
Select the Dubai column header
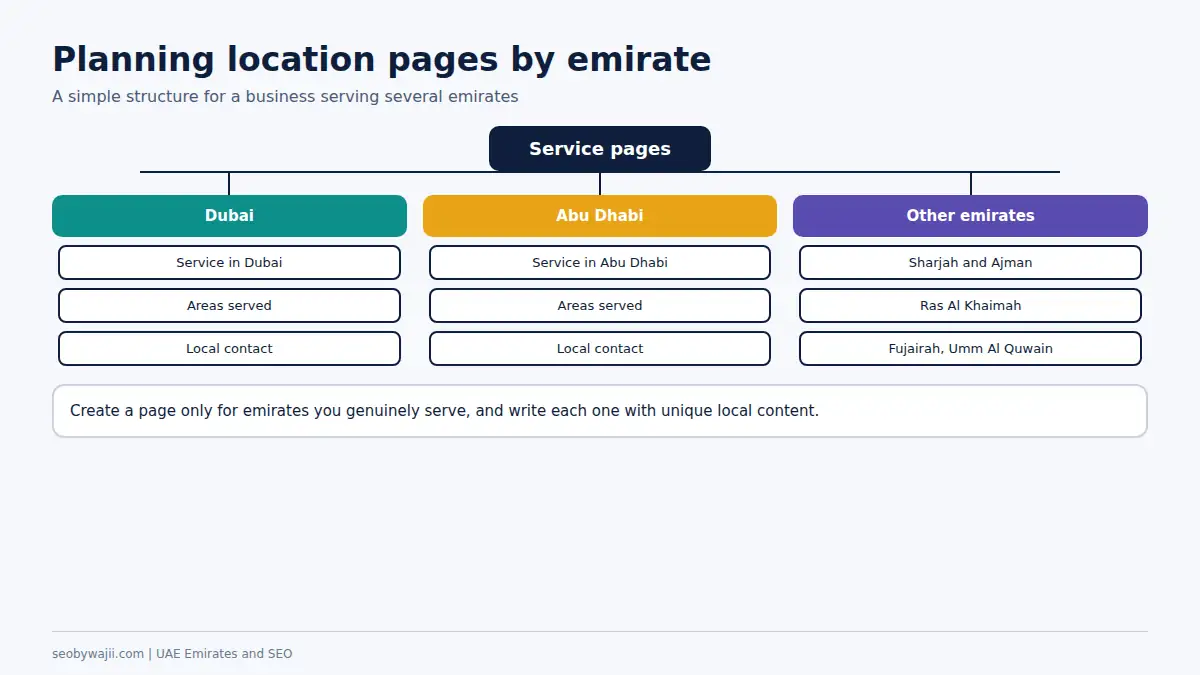point(229,216)
